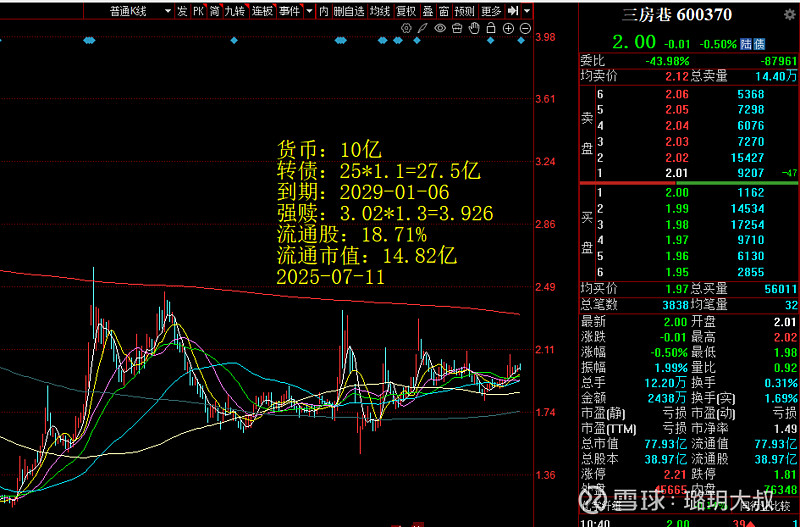Click buy level 6 price 1.95
Image resolution: width=800 pixels, height=527 pixels.
click(677, 272)
